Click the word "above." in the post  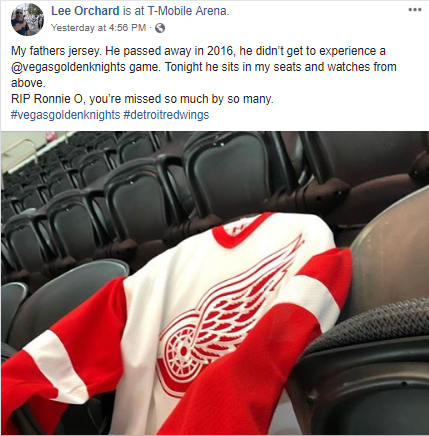click(28, 83)
